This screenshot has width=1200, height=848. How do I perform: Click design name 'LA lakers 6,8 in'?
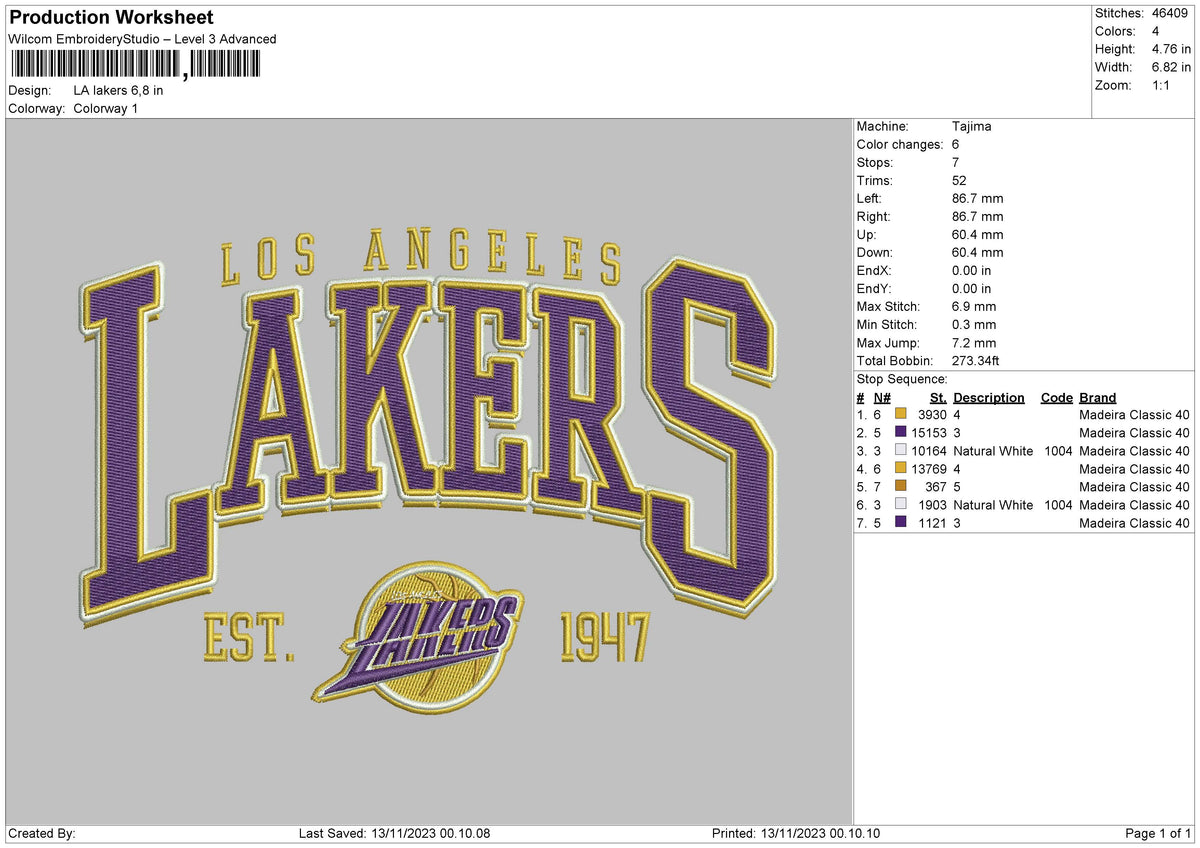[118, 90]
